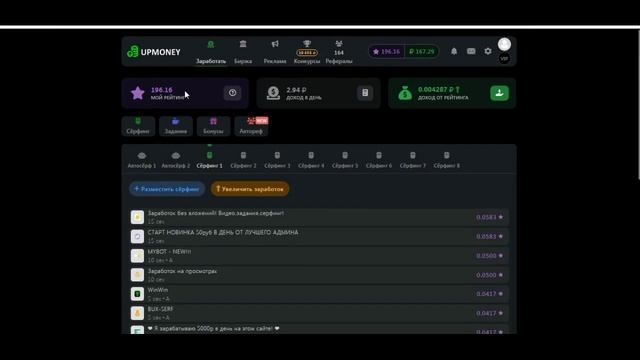Switch to Сёрфинг 2 tab
This screenshot has height=360, width=640.
(x=243, y=160)
